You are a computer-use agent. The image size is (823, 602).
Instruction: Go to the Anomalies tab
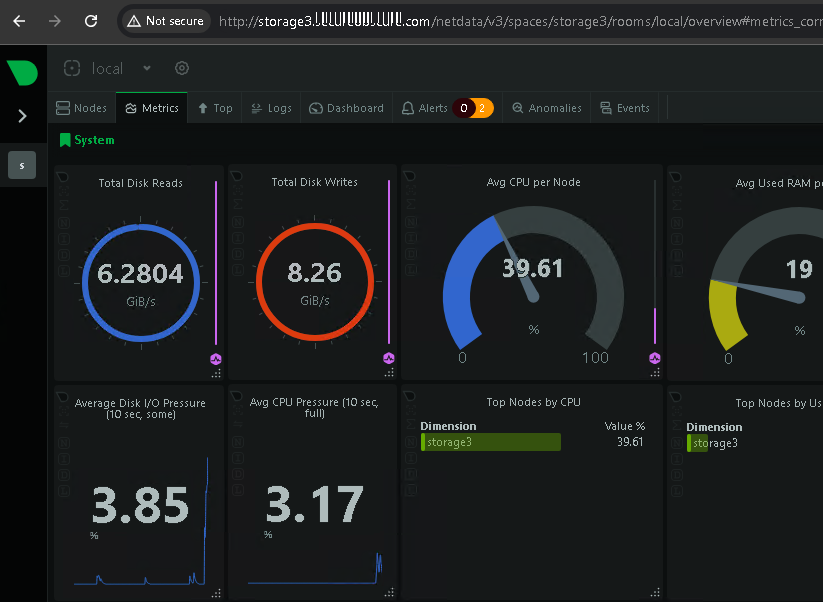546,108
